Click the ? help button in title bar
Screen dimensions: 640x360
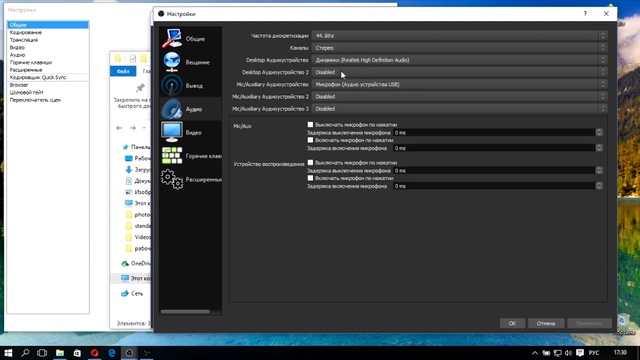585,13
